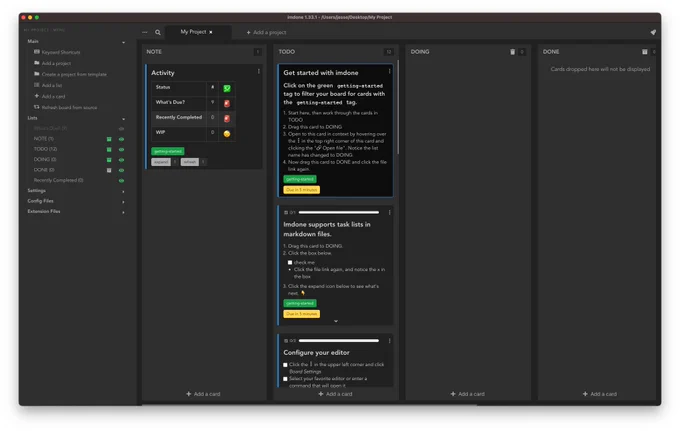This screenshot has width=680, height=431.
Task: Collapse sidebar with dash icon beside search
Action: [145, 33]
